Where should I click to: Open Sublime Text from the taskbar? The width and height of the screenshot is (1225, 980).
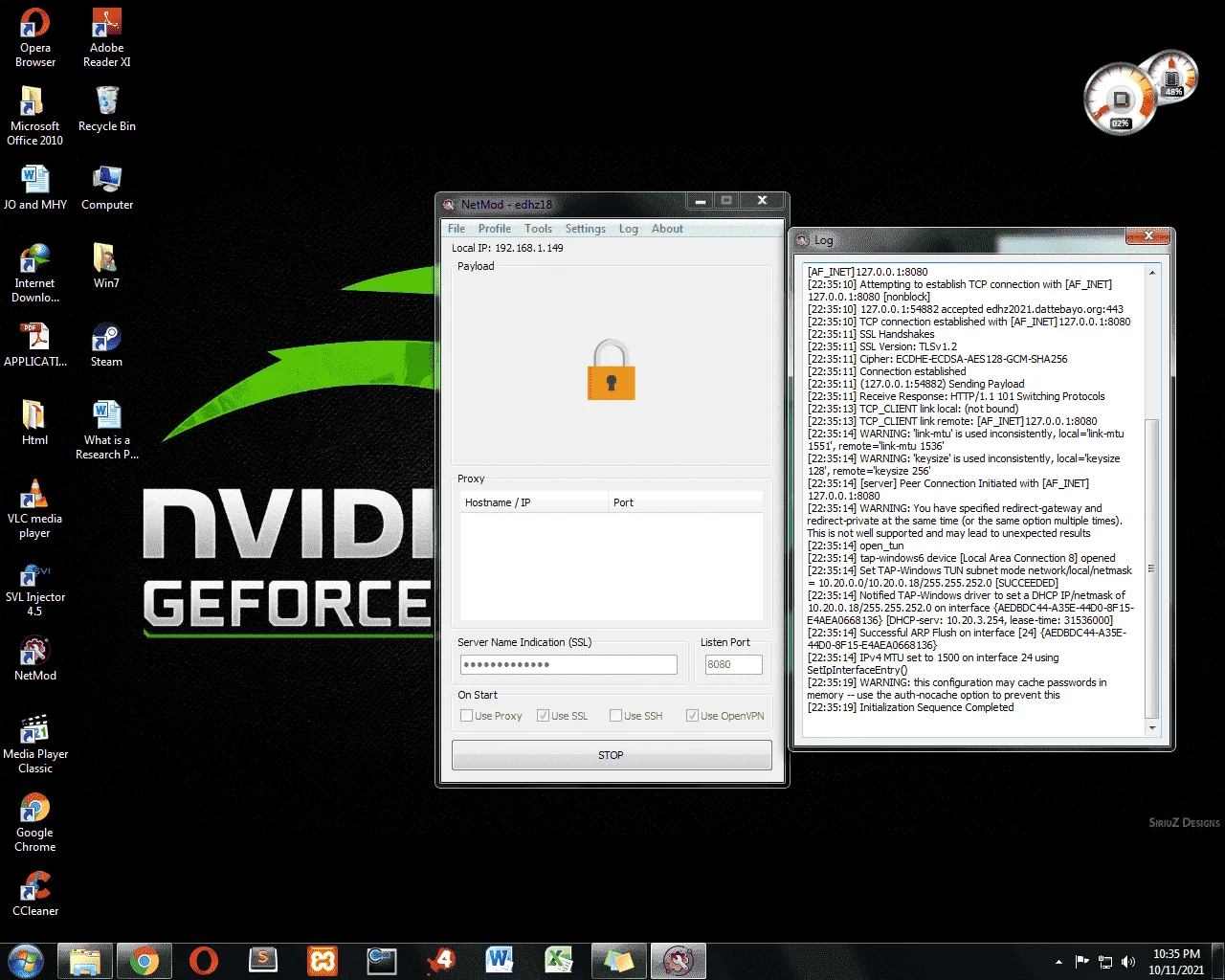(263, 960)
